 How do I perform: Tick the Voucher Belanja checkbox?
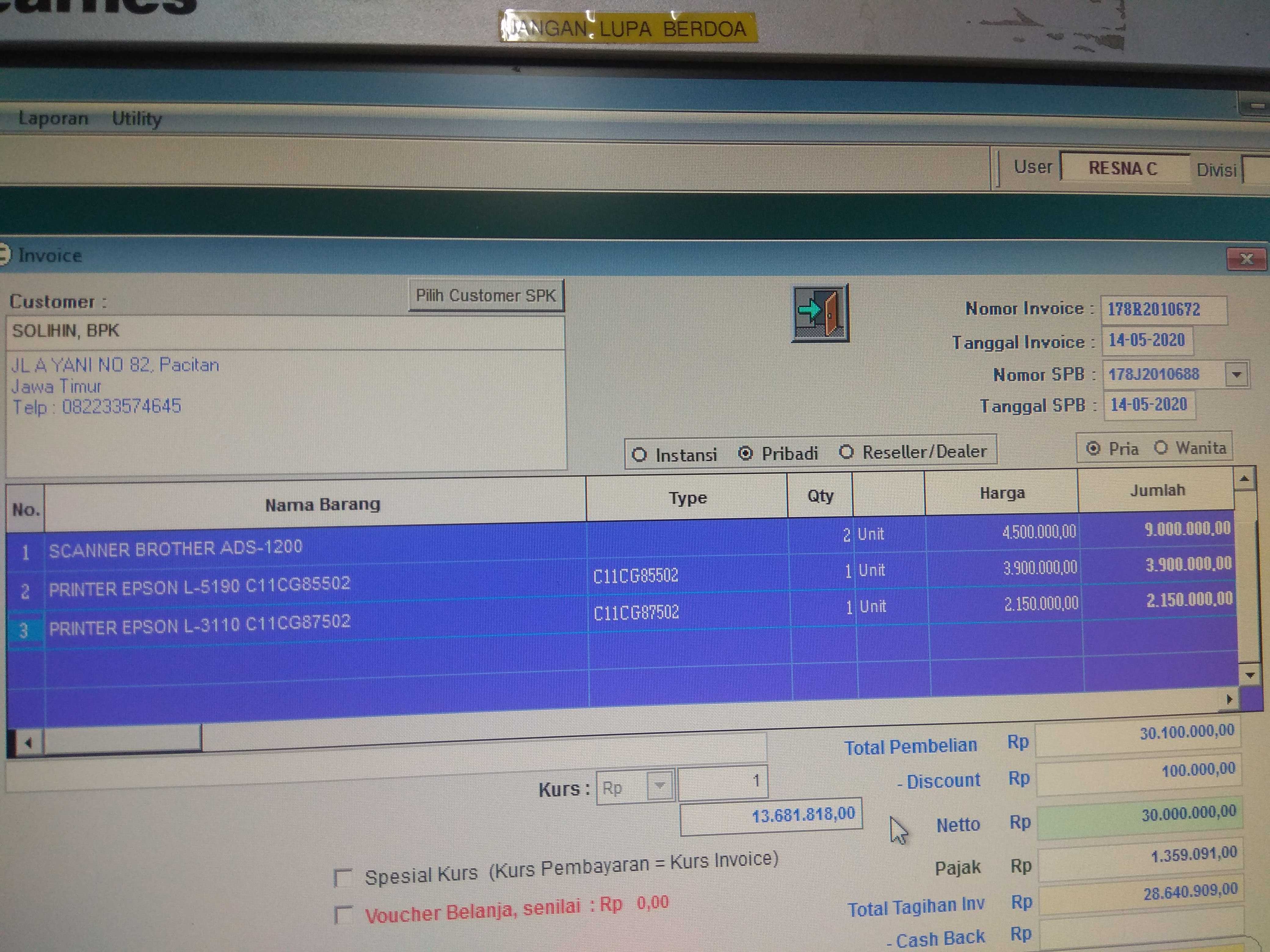[x=343, y=914]
